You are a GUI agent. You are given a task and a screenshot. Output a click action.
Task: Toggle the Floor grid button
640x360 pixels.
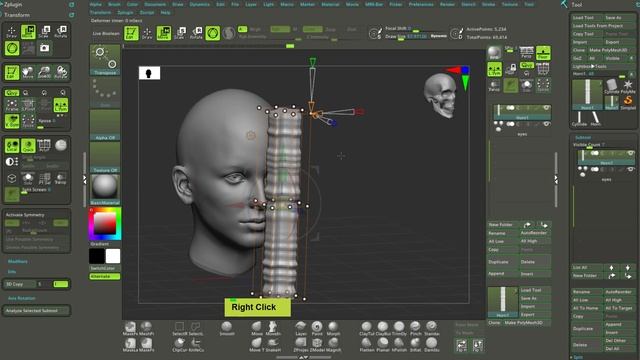543,53
